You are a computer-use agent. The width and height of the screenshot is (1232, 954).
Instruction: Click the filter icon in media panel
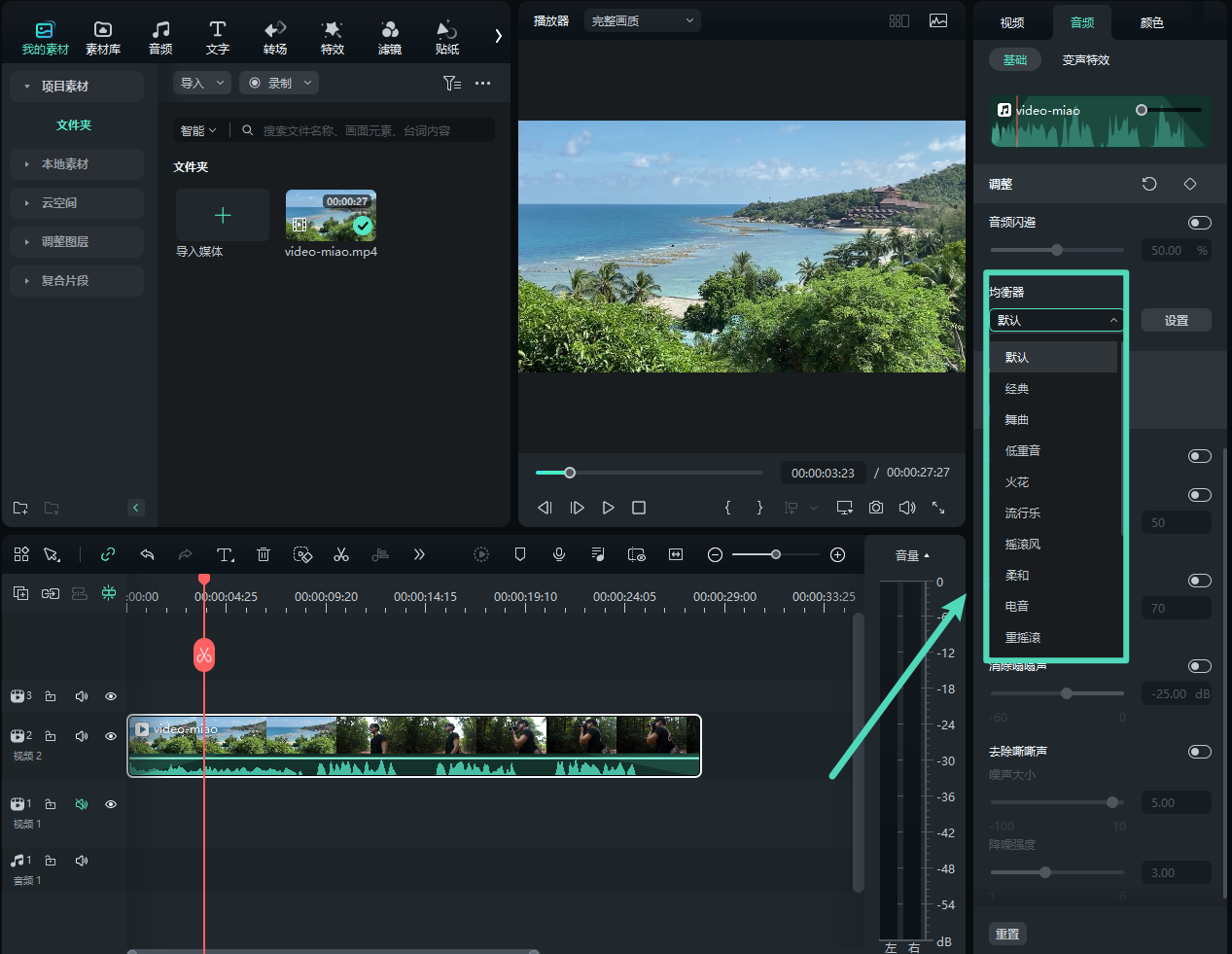point(452,84)
